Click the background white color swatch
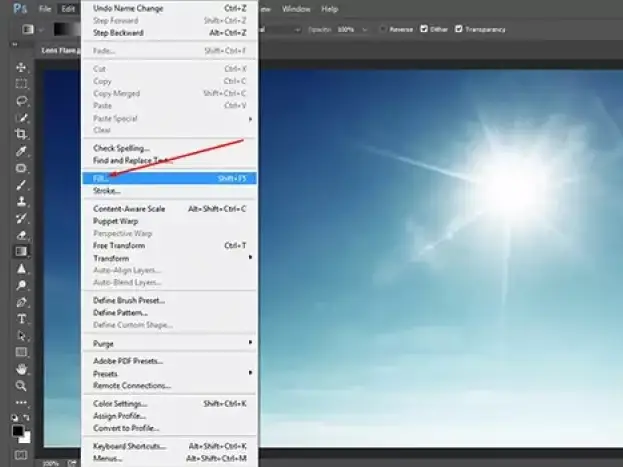This screenshot has height=467, width=623. pyautogui.click(x=26, y=439)
